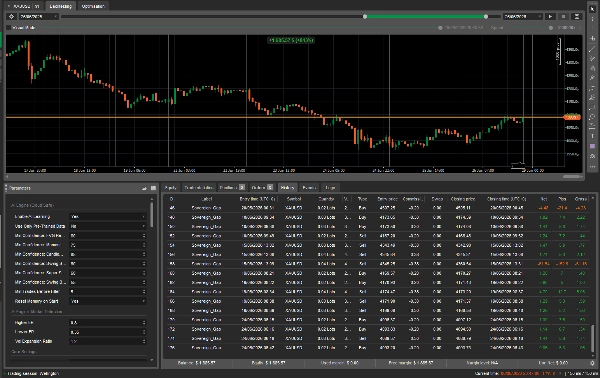
Task: Open the Logs tab
Action: pyautogui.click(x=330, y=187)
